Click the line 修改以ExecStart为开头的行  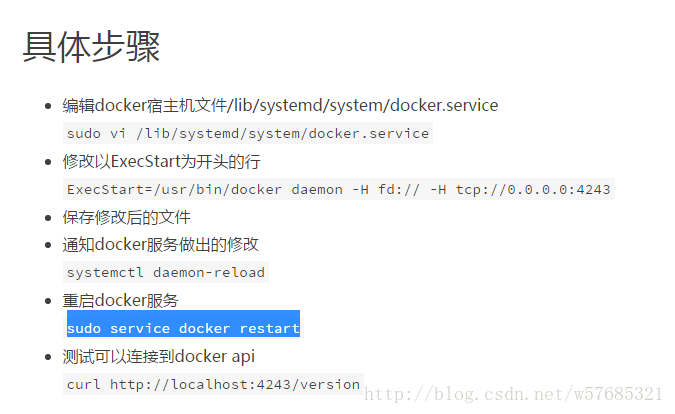161,162
